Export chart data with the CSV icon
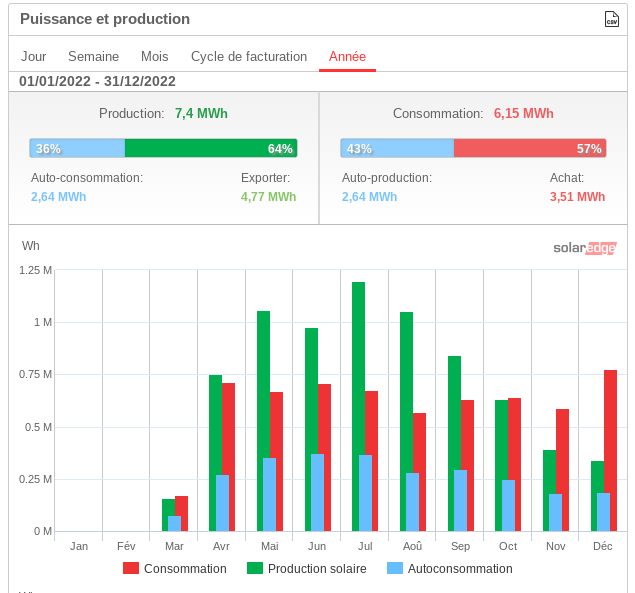This screenshot has height=593, width=635. click(612, 19)
